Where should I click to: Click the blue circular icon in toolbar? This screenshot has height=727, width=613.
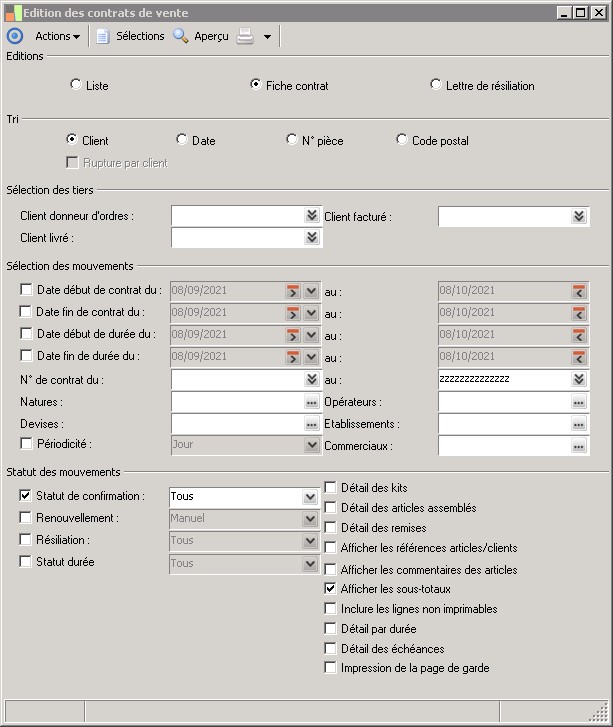(14, 36)
